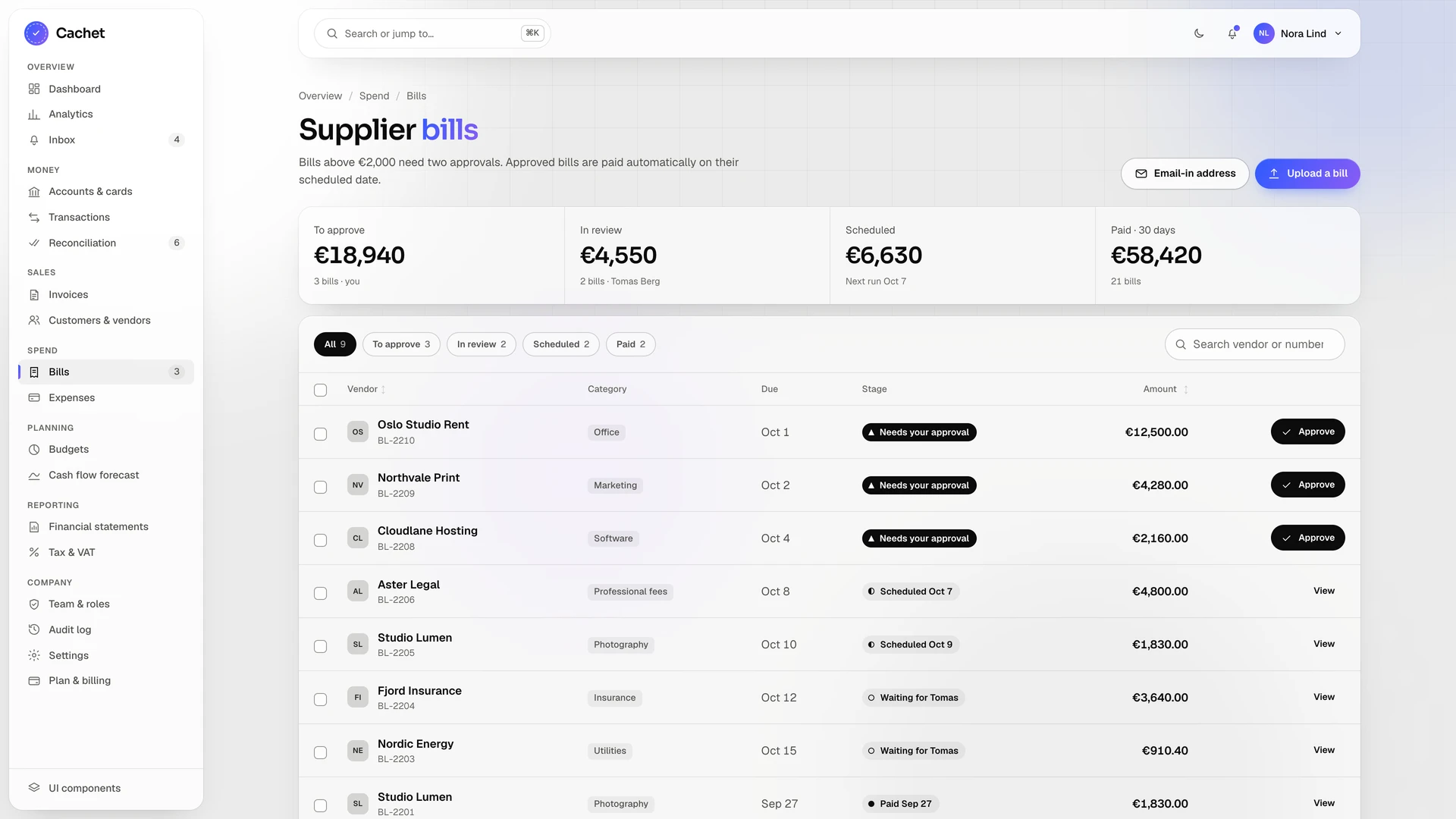Image resolution: width=1456 pixels, height=819 pixels.
Task: Open the Audit log
Action: click(106, 630)
